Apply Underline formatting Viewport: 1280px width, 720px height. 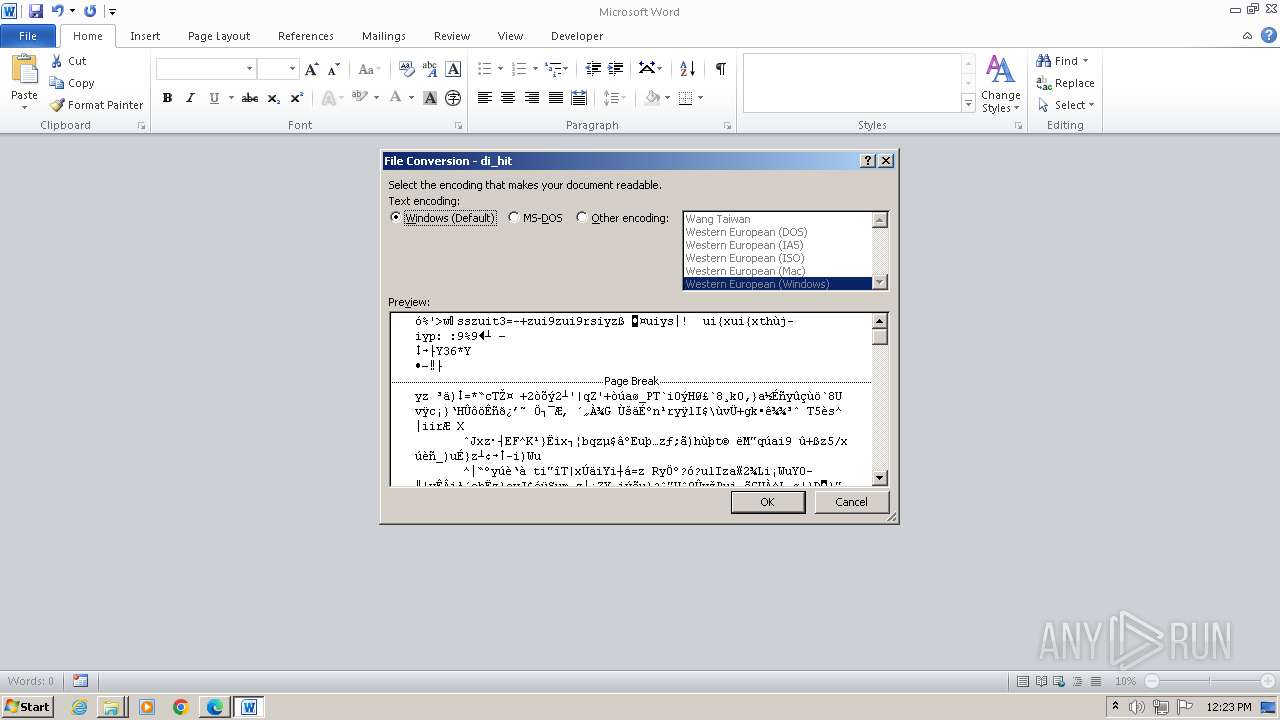click(x=213, y=98)
